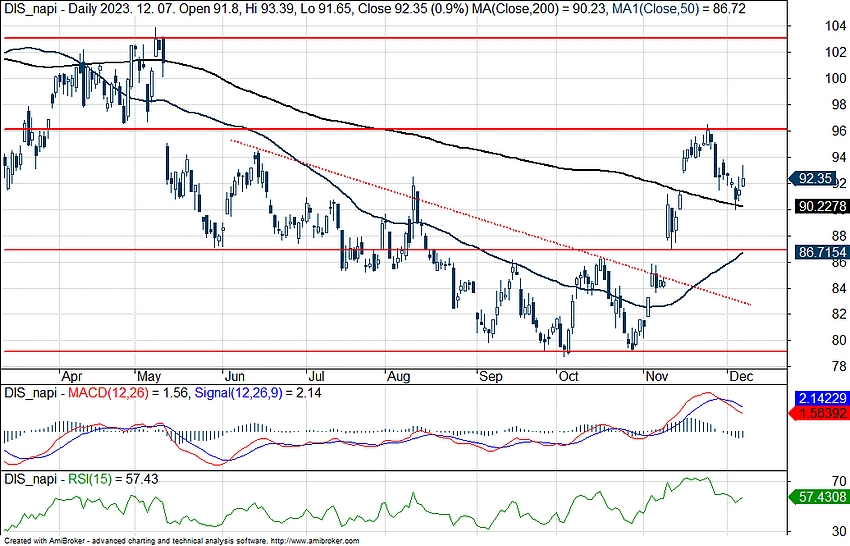Click the 82 price axis label
This screenshot has width=850, height=546.
pyautogui.click(x=839, y=314)
